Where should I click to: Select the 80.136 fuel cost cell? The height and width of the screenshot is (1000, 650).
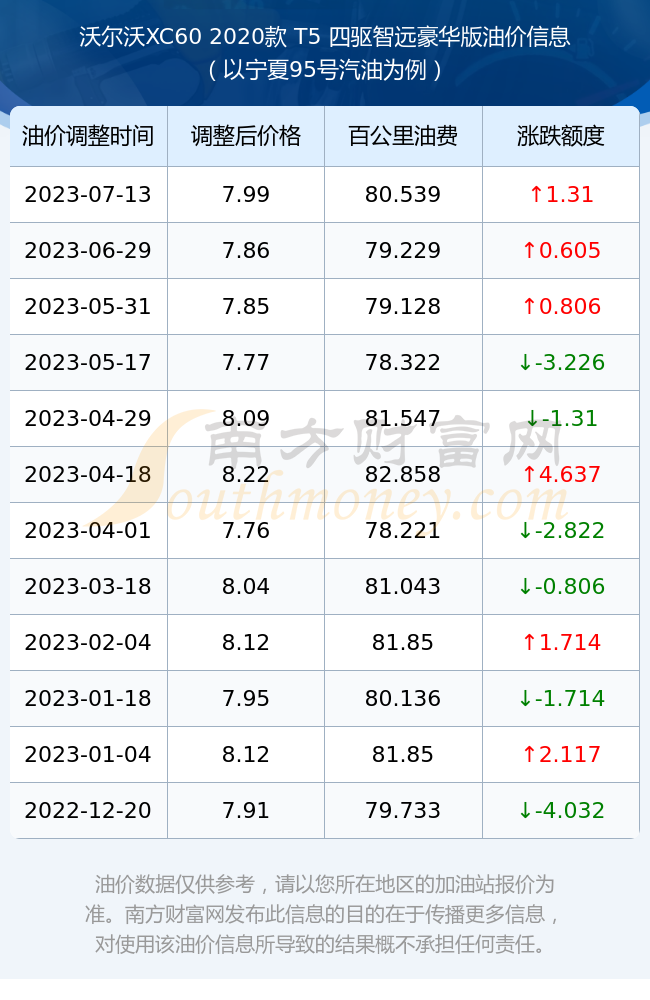(x=403, y=698)
